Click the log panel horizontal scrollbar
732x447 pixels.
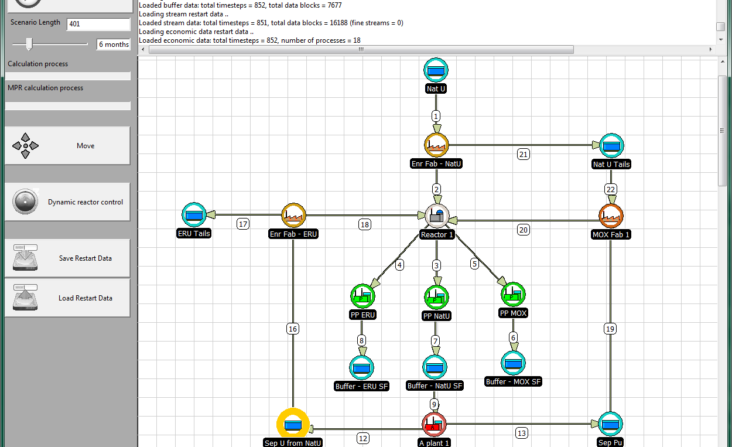(x=361, y=49)
